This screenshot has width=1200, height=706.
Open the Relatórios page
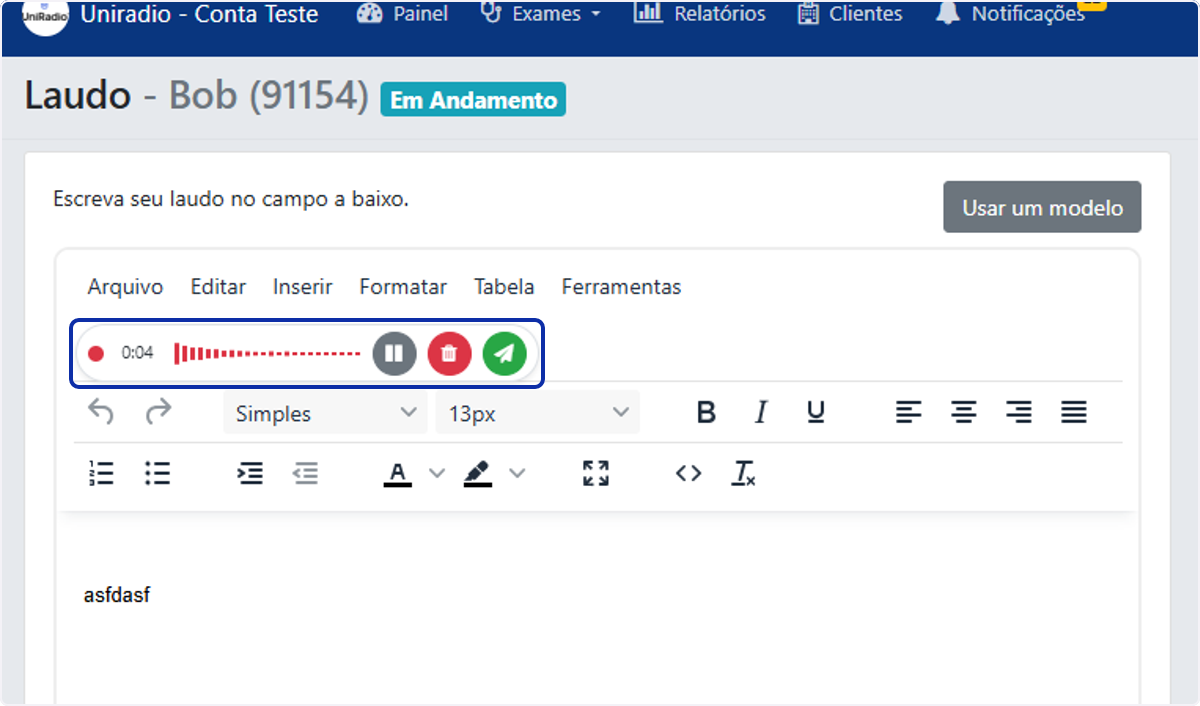click(x=700, y=14)
